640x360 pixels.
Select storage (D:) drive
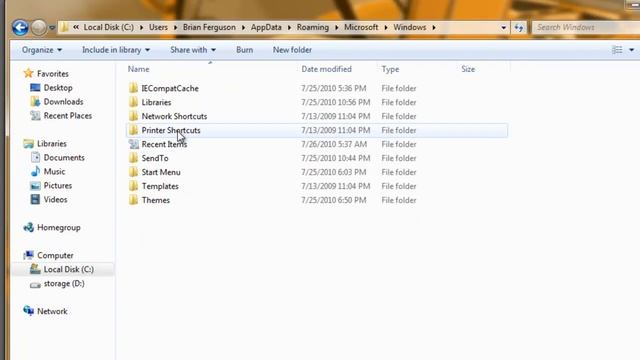(x=64, y=283)
